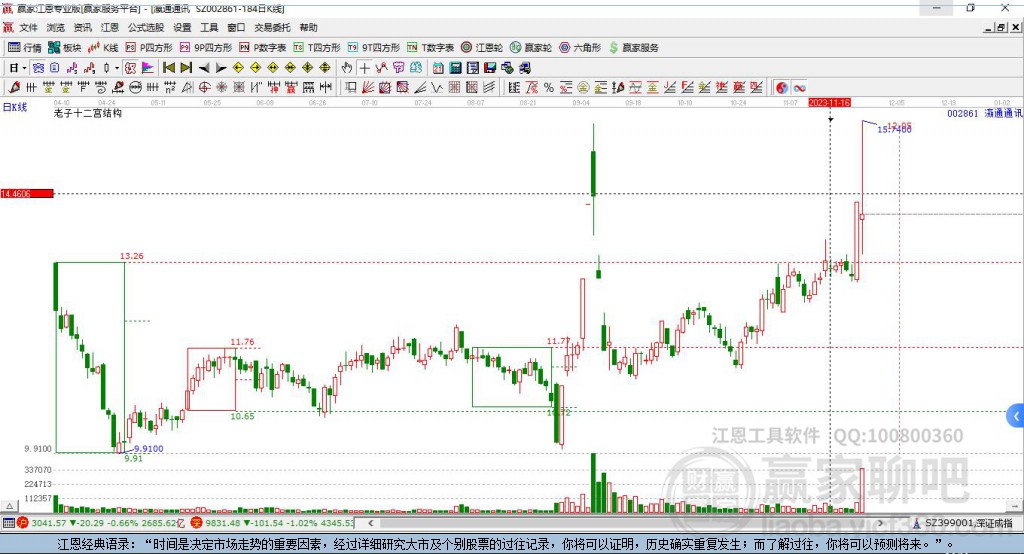
Task: Open the P数字表 number table
Action: pyautogui.click(x=263, y=48)
